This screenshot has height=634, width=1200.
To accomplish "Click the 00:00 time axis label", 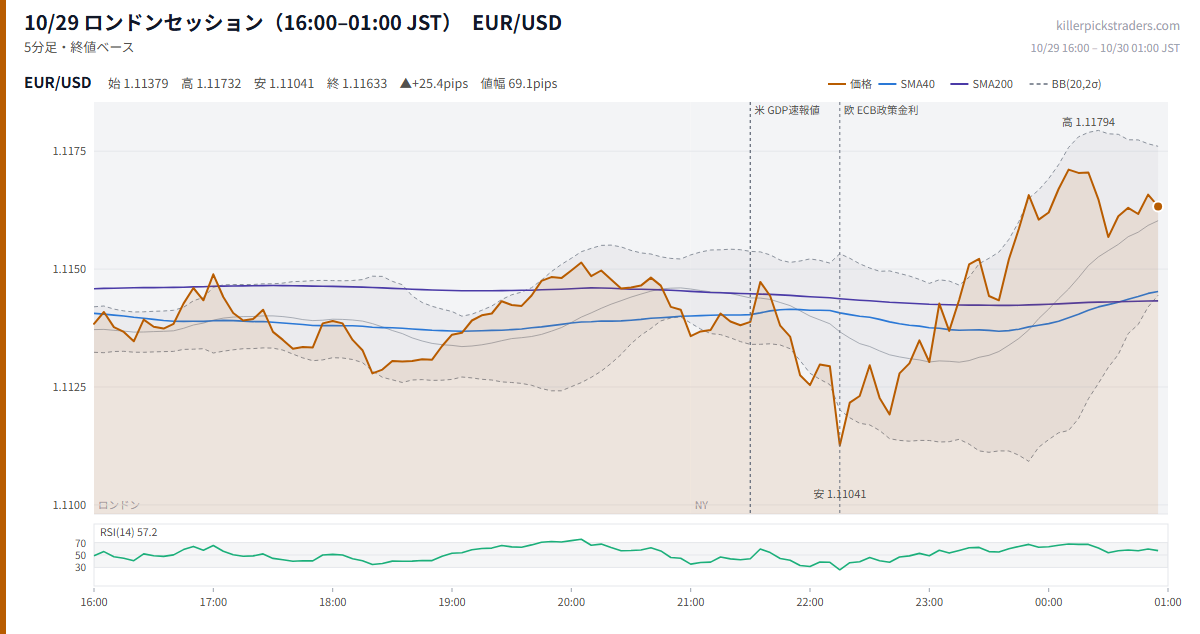I will point(1049,602).
